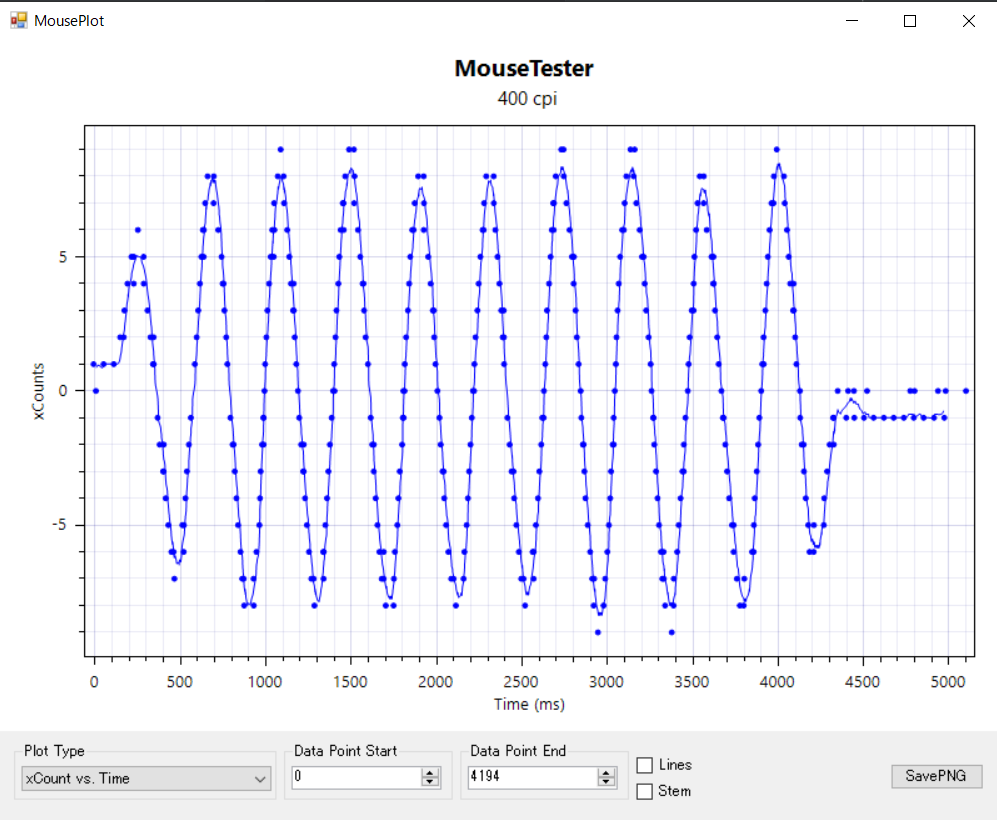997x820 pixels.
Task: Click the 400 cpi subtitle
Action: pos(527,99)
